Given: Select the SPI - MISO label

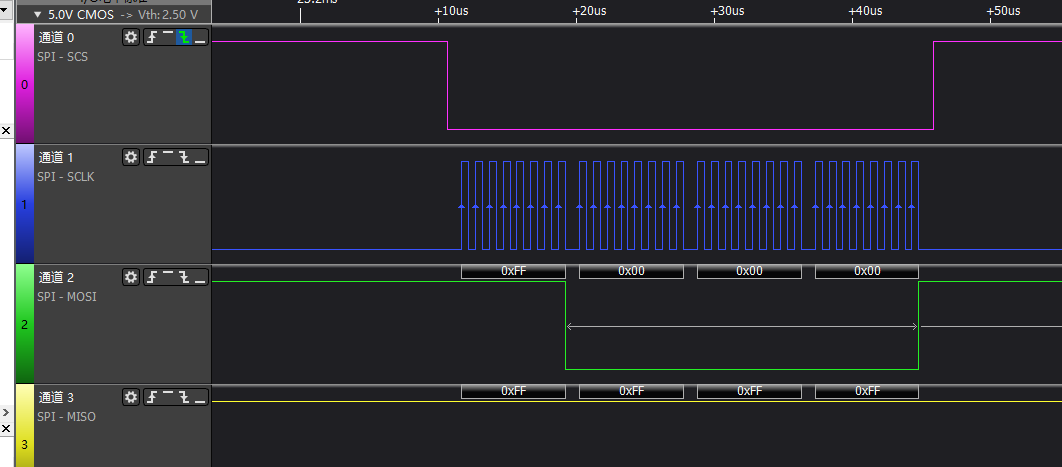Looking at the screenshot, I should pos(66,416).
